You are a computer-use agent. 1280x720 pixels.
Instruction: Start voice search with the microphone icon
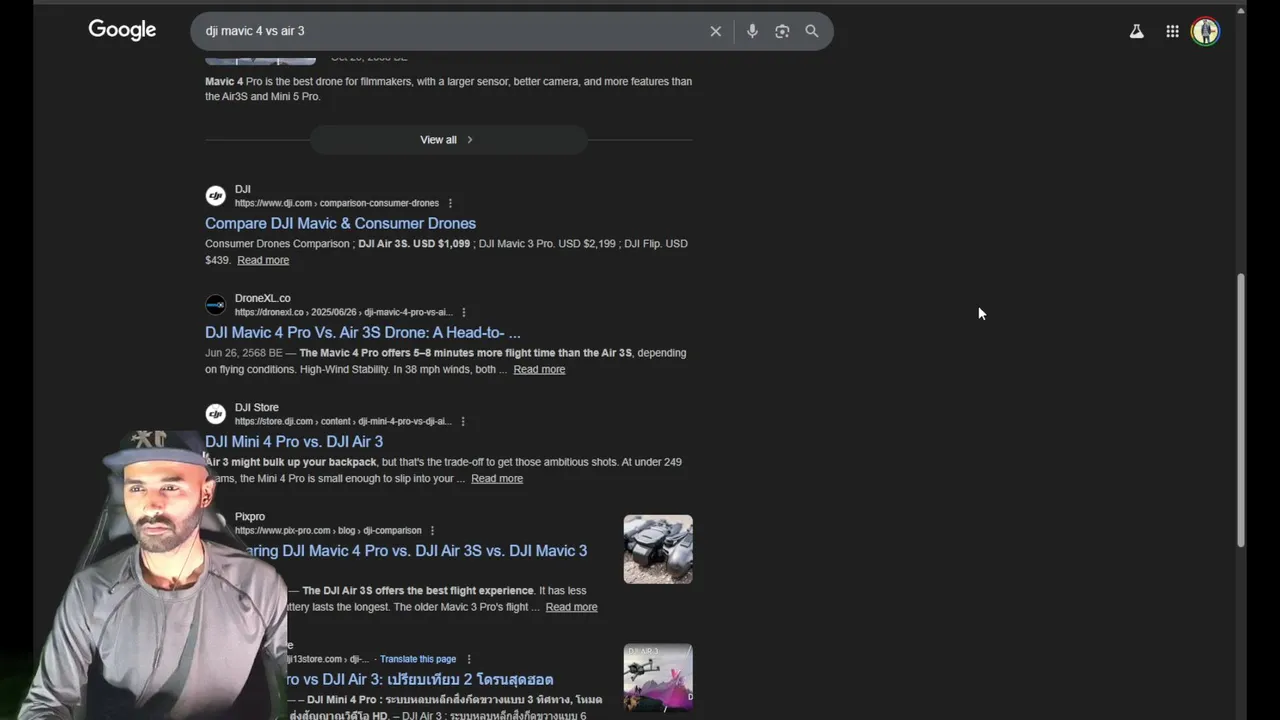[x=752, y=31]
